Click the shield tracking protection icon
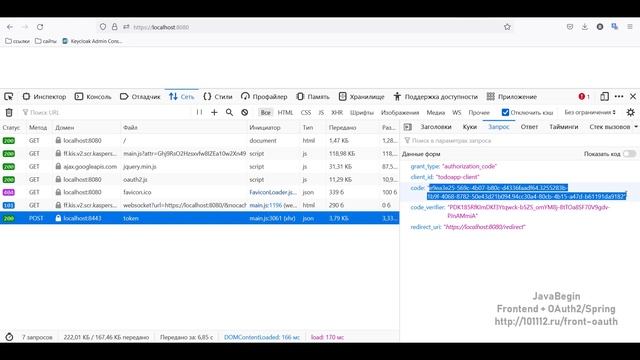640x360 pixels. 103,27
